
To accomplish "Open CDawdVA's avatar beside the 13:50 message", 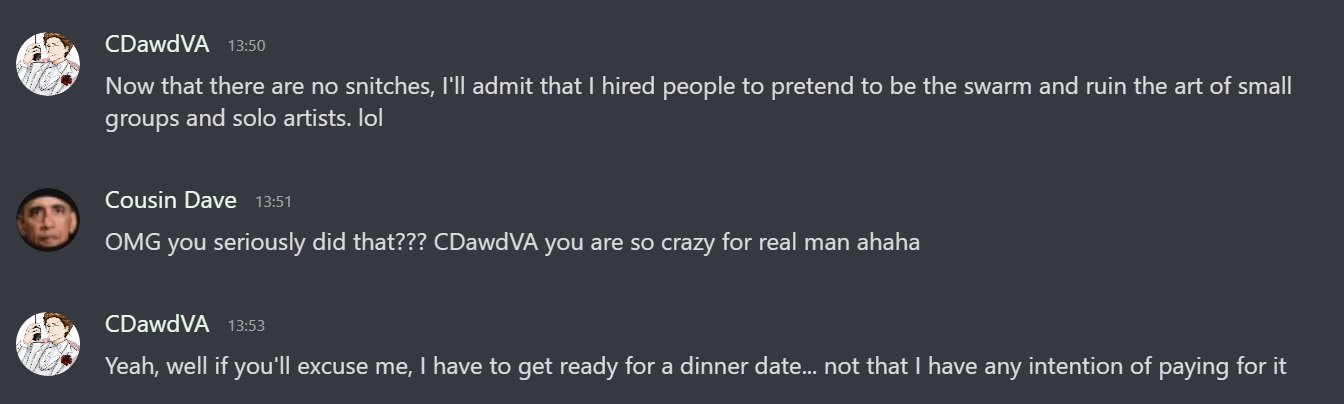I will click(47, 63).
